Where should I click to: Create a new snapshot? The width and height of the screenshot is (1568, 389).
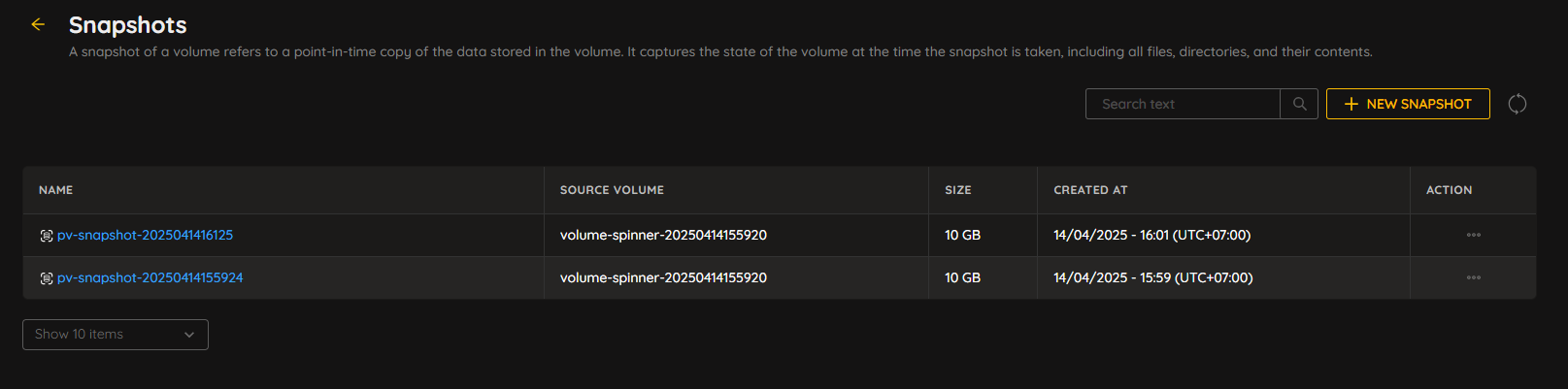click(1408, 104)
